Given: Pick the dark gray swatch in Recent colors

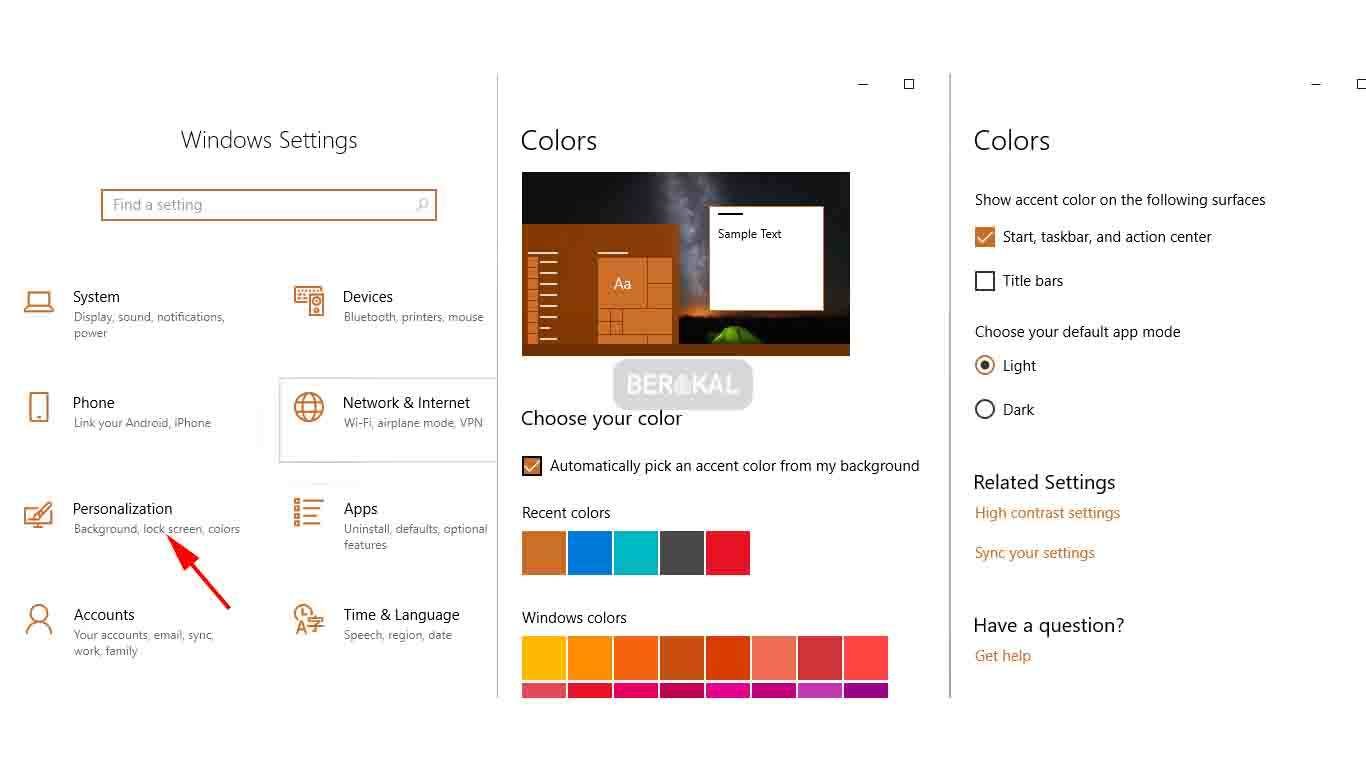Looking at the screenshot, I should point(682,553).
